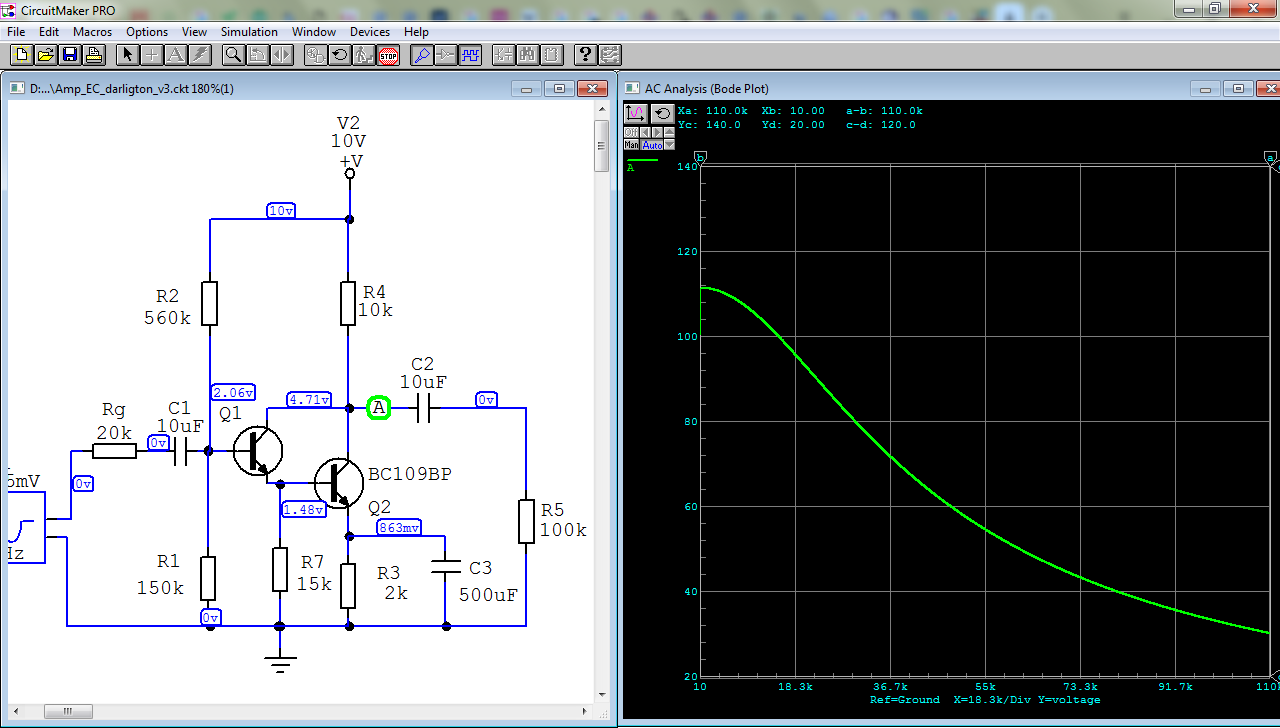Click the left arrow in Bode plot
Screen dimensions: 1280x728
click(x=645, y=132)
